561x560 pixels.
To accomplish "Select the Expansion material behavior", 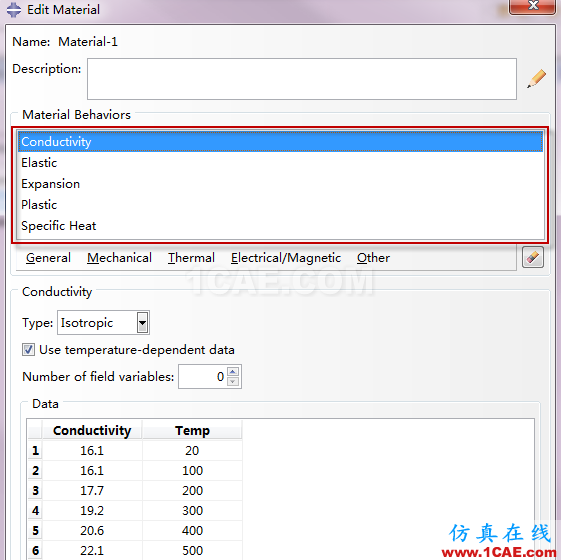I will pos(280,184).
